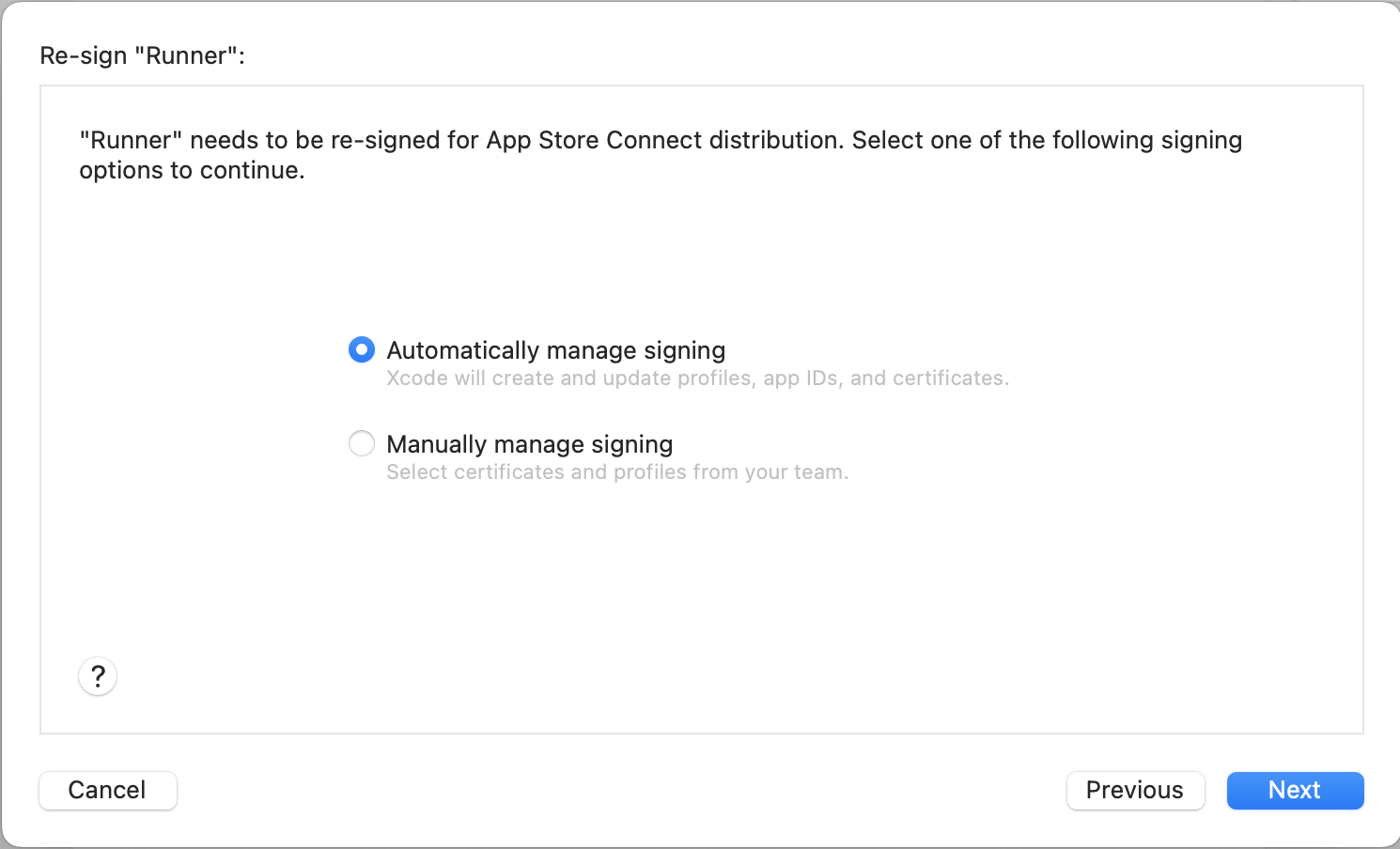Click the "Automatically manage signing" label text
Viewport: 1400px width, 849px height.
click(555, 350)
